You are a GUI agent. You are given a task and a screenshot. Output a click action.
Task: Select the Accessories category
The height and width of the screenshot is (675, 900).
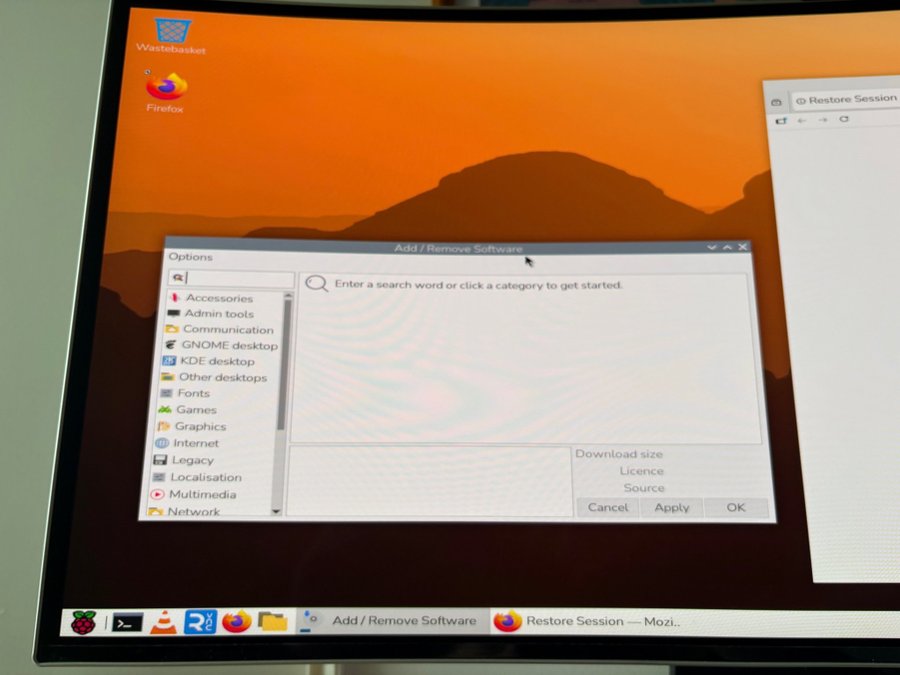click(x=219, y=298)
